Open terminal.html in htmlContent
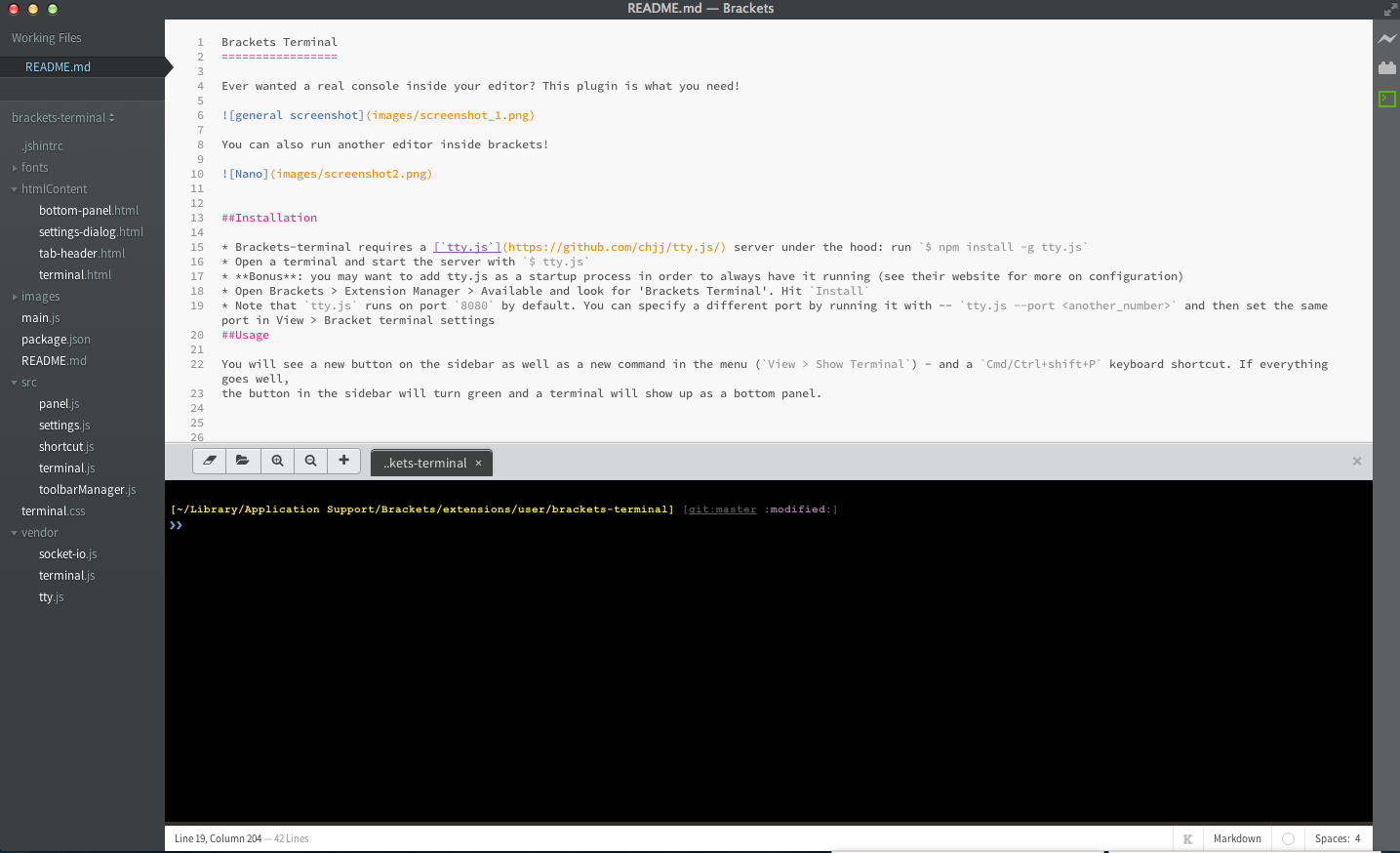Viewport: 1400px width, 853px height. tap(75, 275)
